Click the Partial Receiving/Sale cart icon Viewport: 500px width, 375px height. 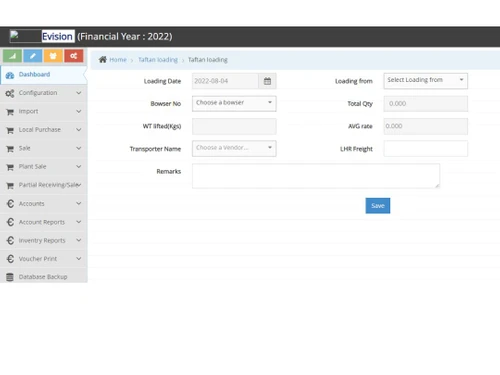pos(10,185)
